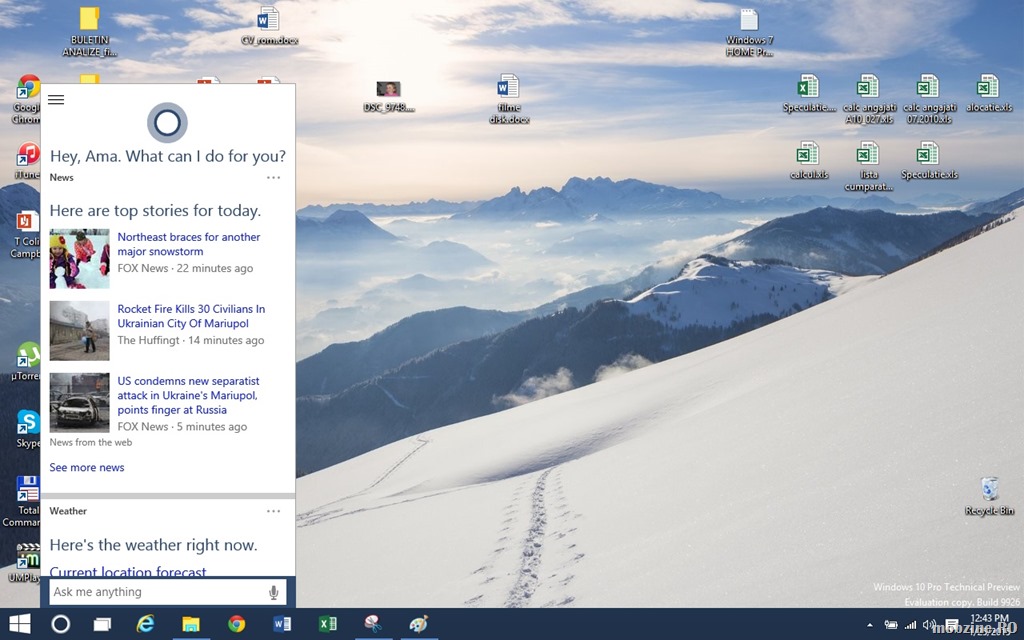The image size is (1024, 640).
Task: Show hidden system tray icons arrow
Action: [x=869, y=625]
